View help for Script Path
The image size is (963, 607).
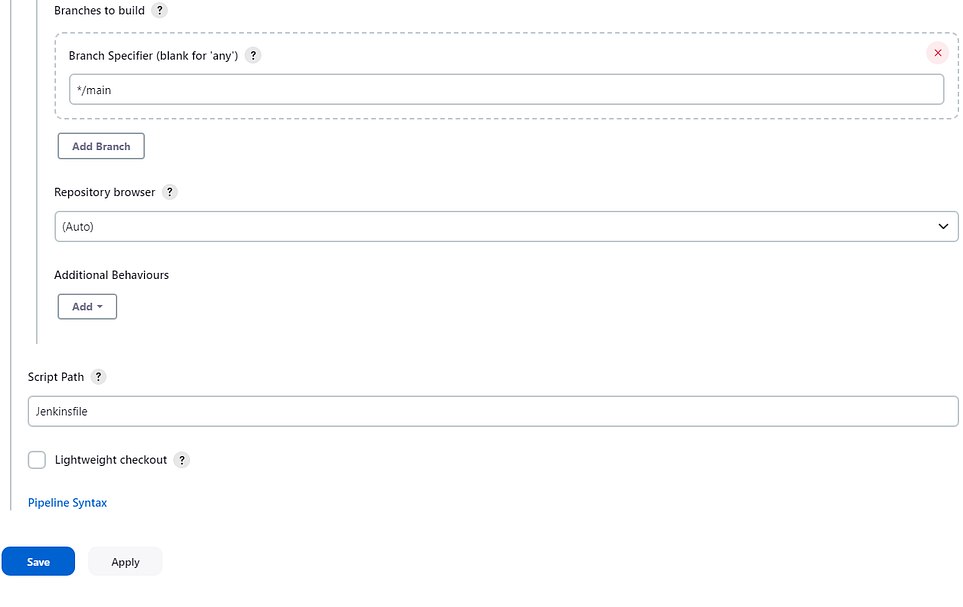(x=98, y=377)
